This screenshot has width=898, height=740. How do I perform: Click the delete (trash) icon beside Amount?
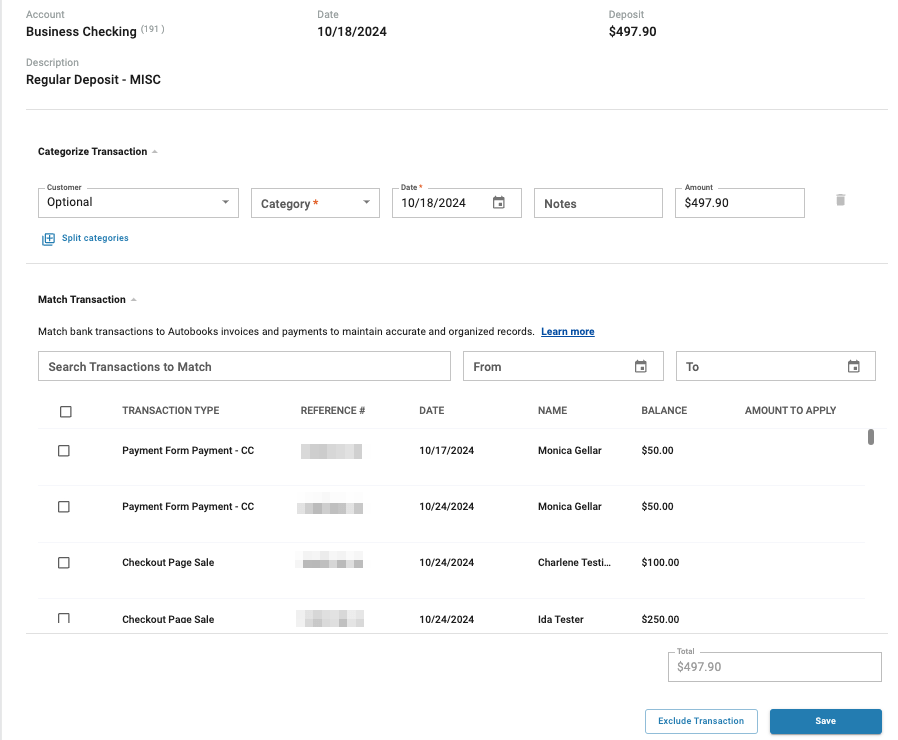840,200
